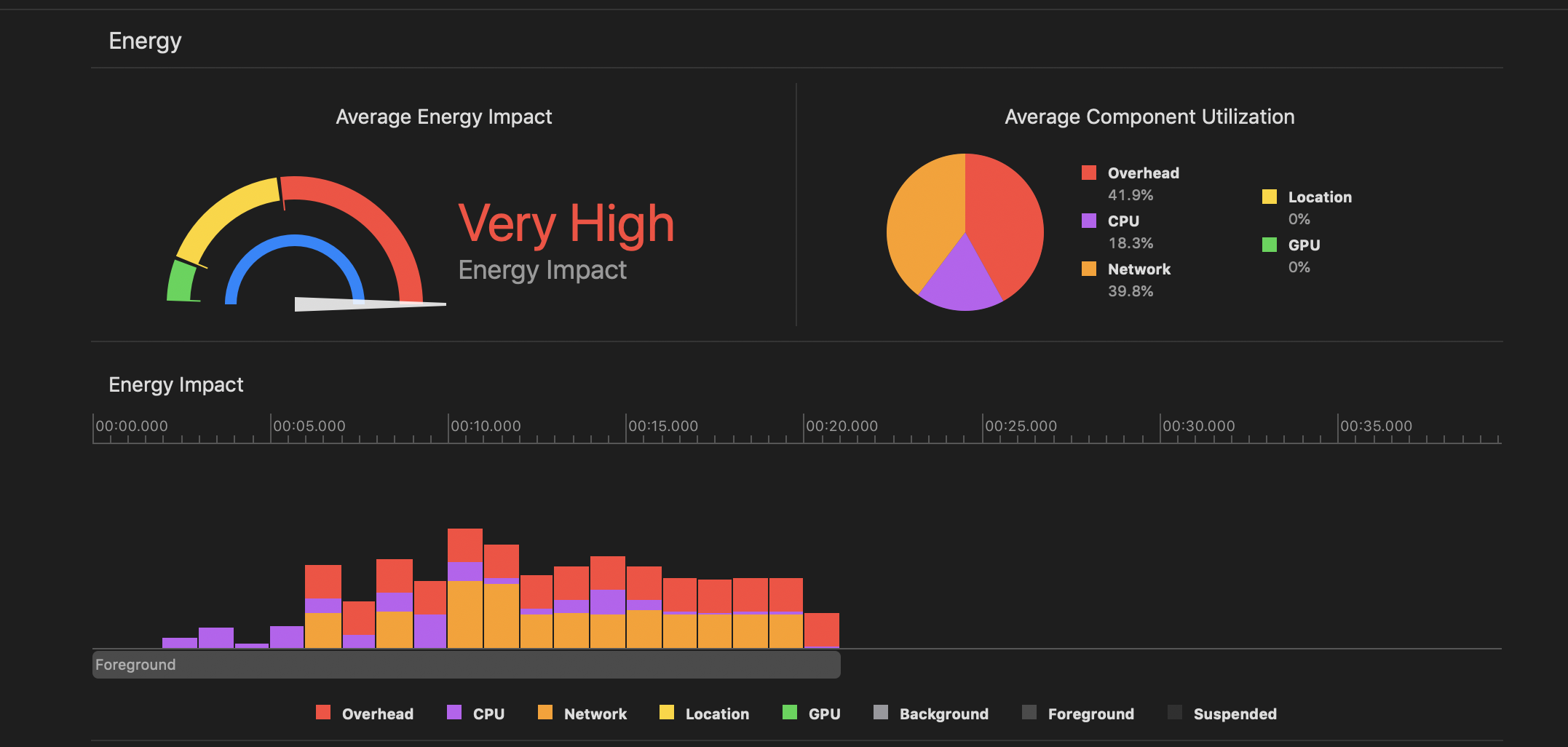Click the tallest energy bar in the chart

tap(465, 588)
